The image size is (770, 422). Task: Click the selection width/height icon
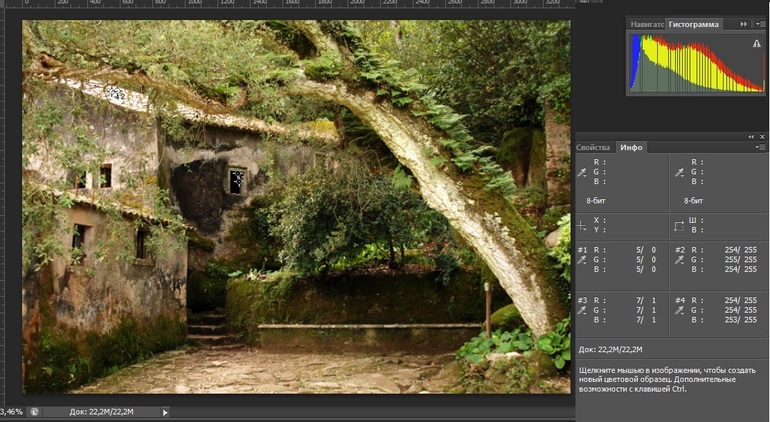[x=678, y=225]
